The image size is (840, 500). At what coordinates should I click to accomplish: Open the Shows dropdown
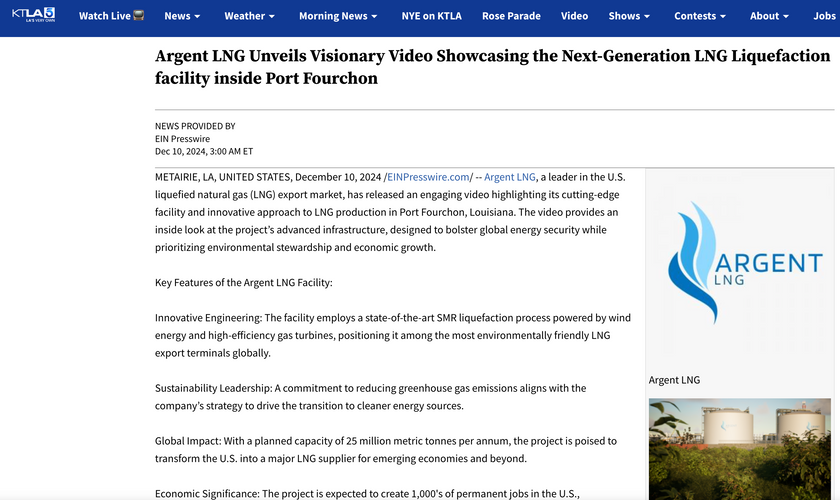629,16
